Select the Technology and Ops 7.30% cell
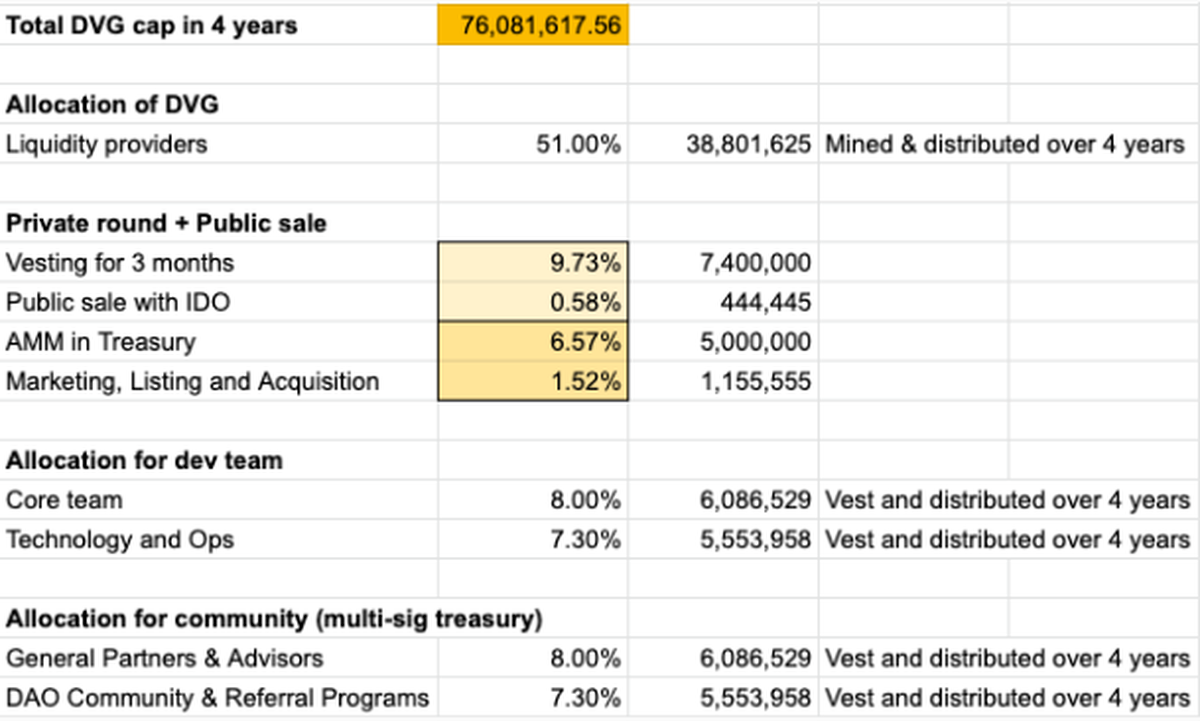Viewport: 1200px width, 721px height. [x=585, y=540]
